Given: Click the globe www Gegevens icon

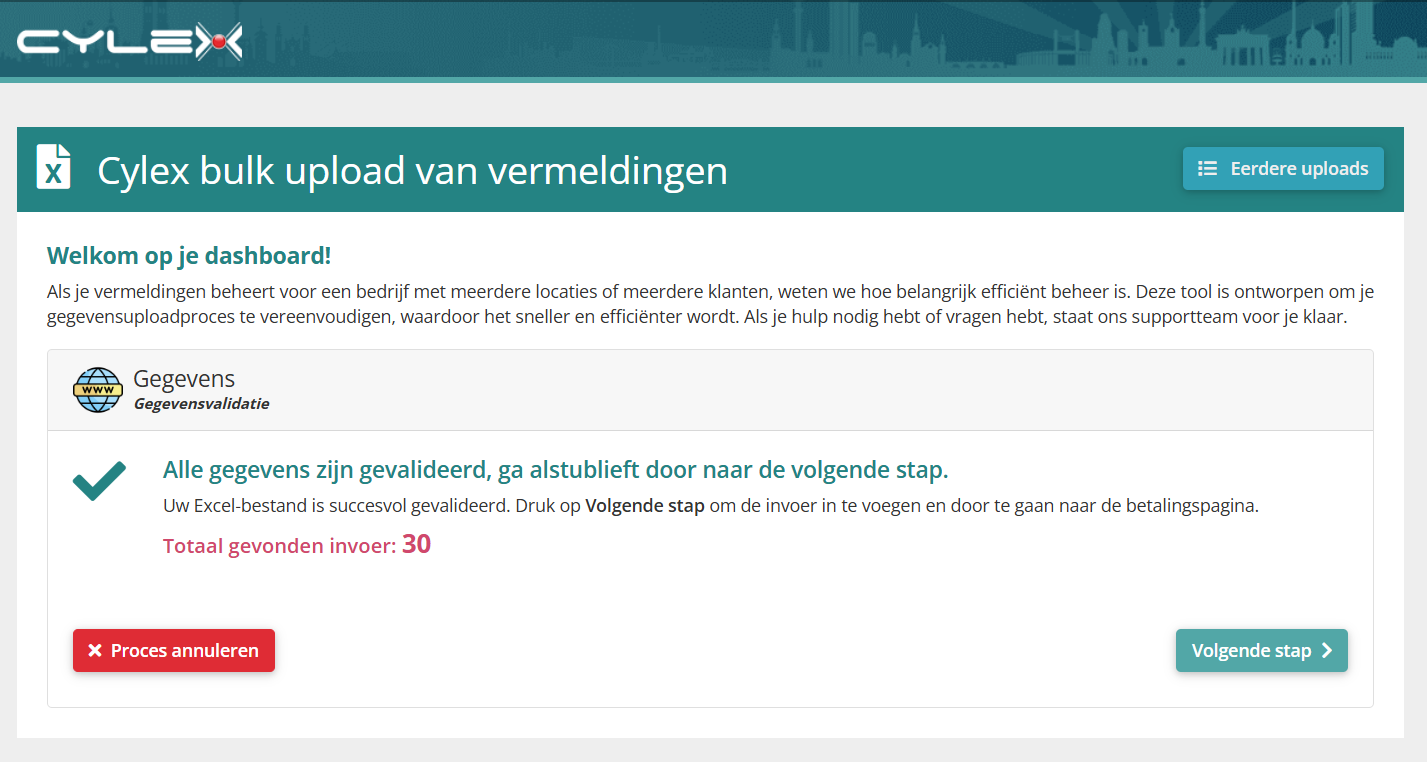Looking at the screenshot, I should (x=97, y=390).
